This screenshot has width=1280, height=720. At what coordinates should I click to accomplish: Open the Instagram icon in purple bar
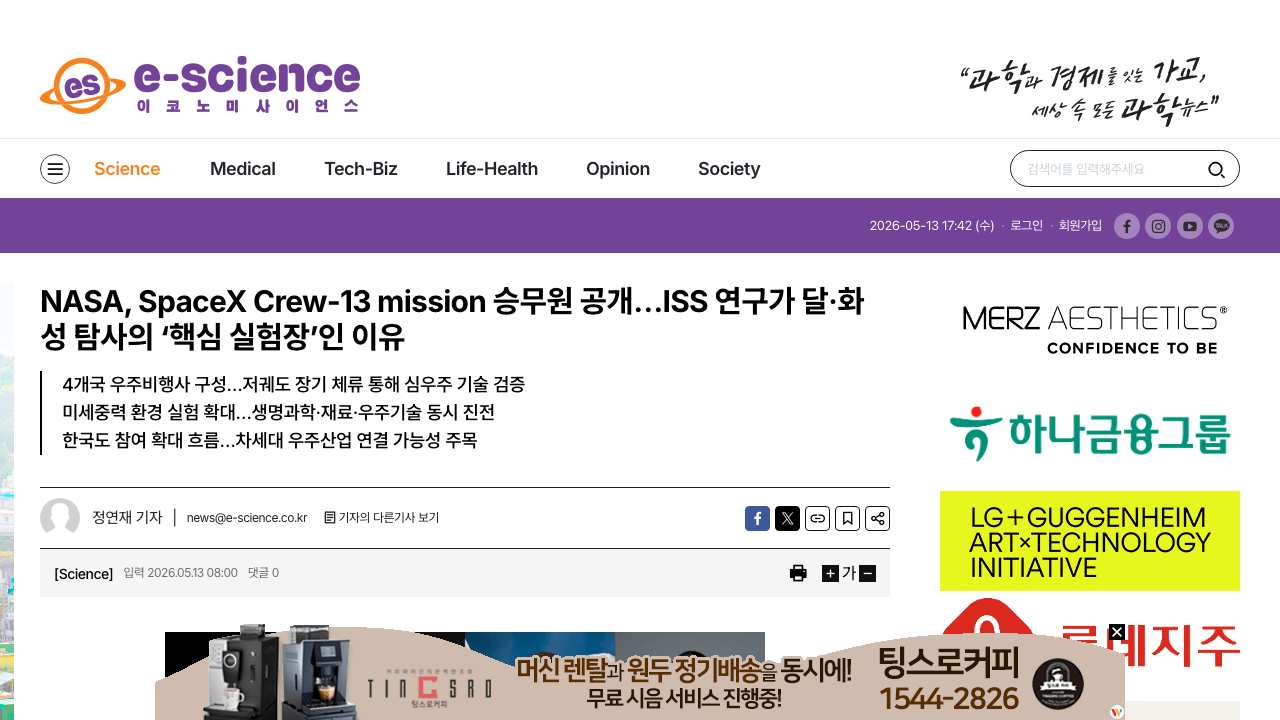tap(1158, 226)
